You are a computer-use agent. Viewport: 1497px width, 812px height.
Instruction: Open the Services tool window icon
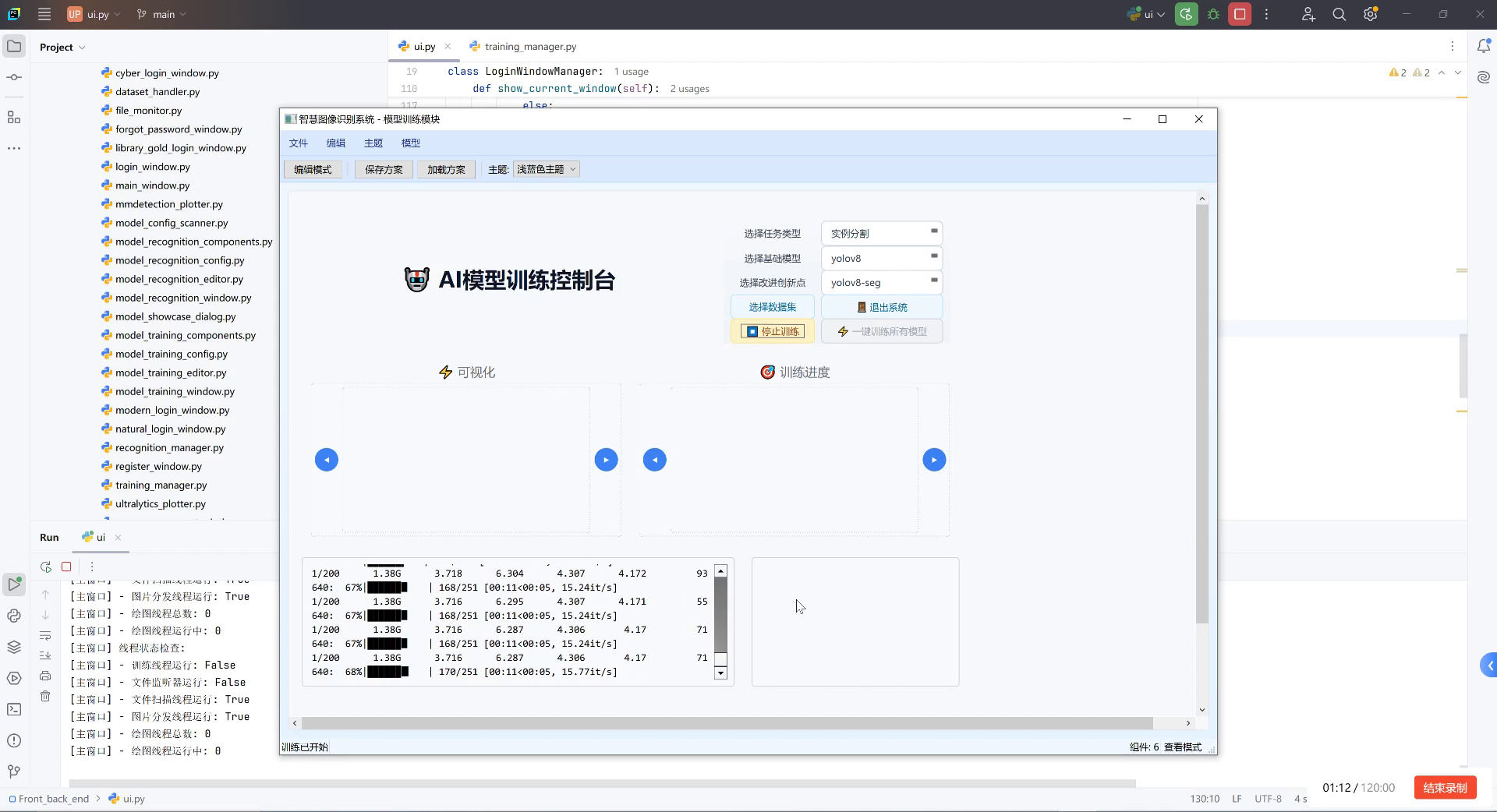point(14,678)
